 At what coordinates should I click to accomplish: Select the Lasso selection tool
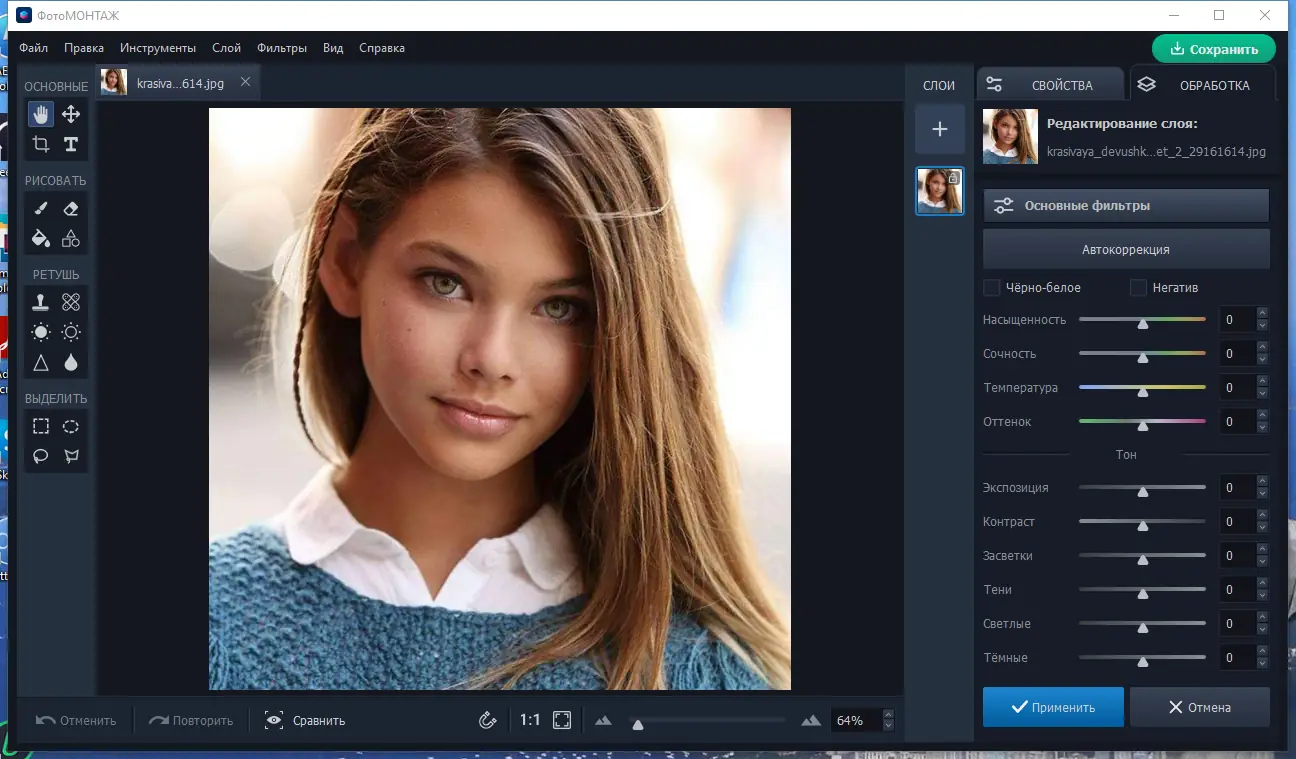[41, 456]
